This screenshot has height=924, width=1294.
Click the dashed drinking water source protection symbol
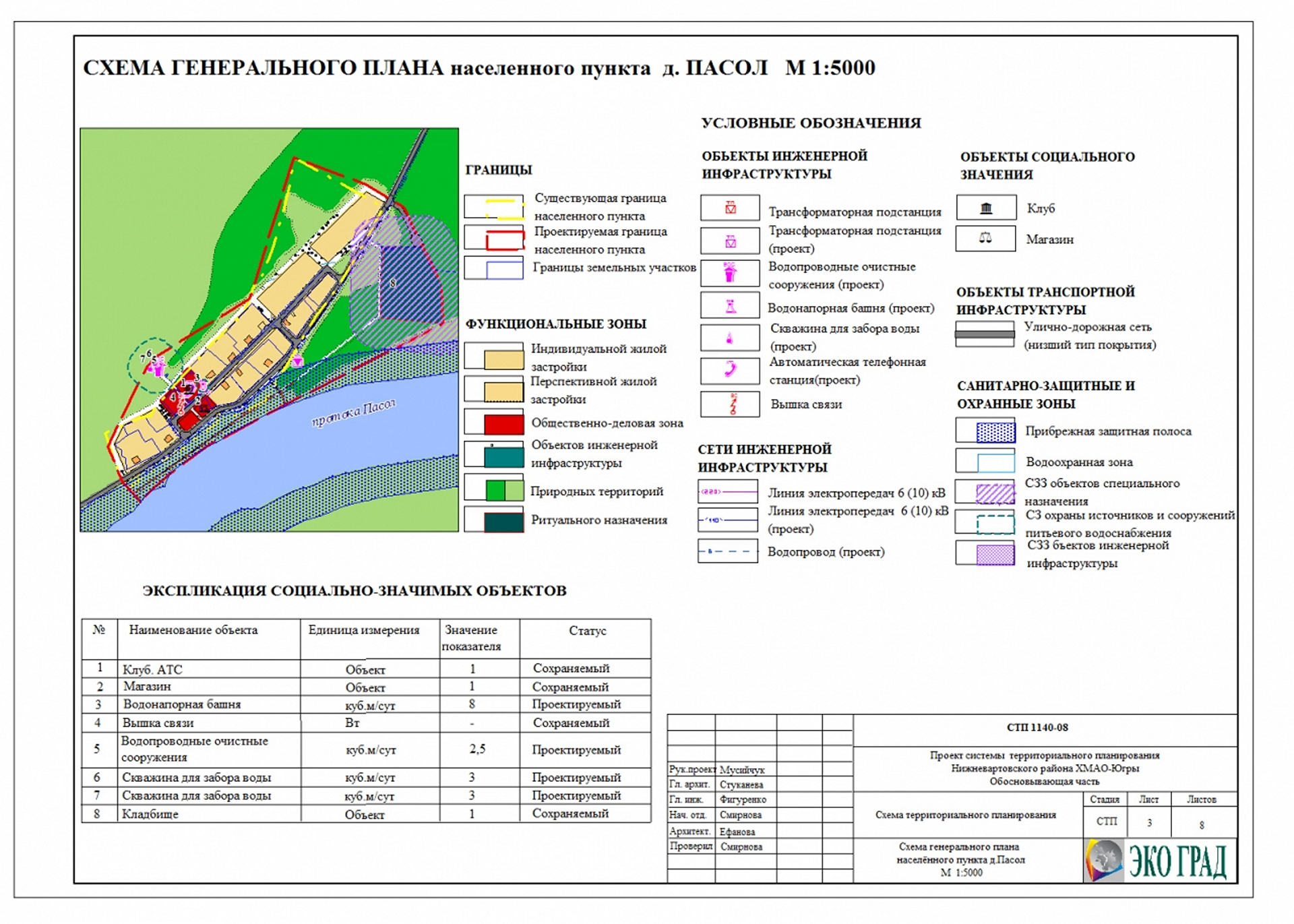point(985,522)
